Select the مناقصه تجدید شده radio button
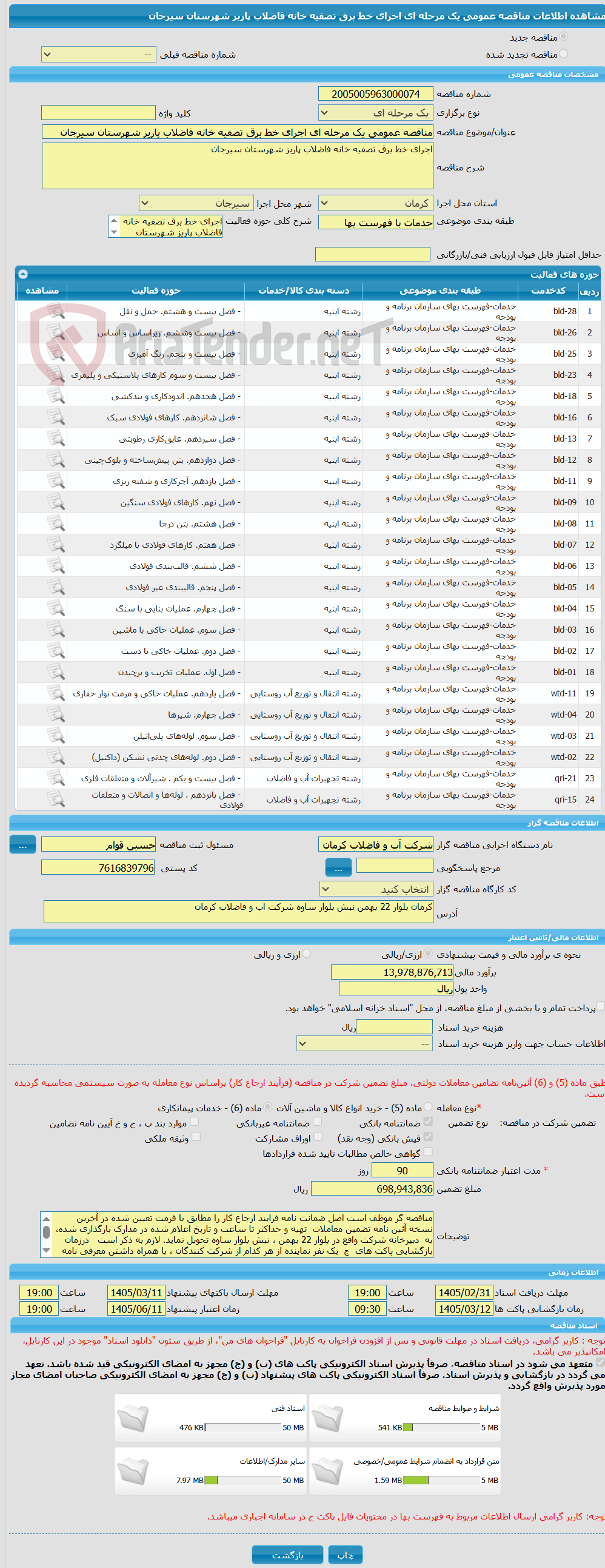The image size is (605, 1568). pos(564,54)
